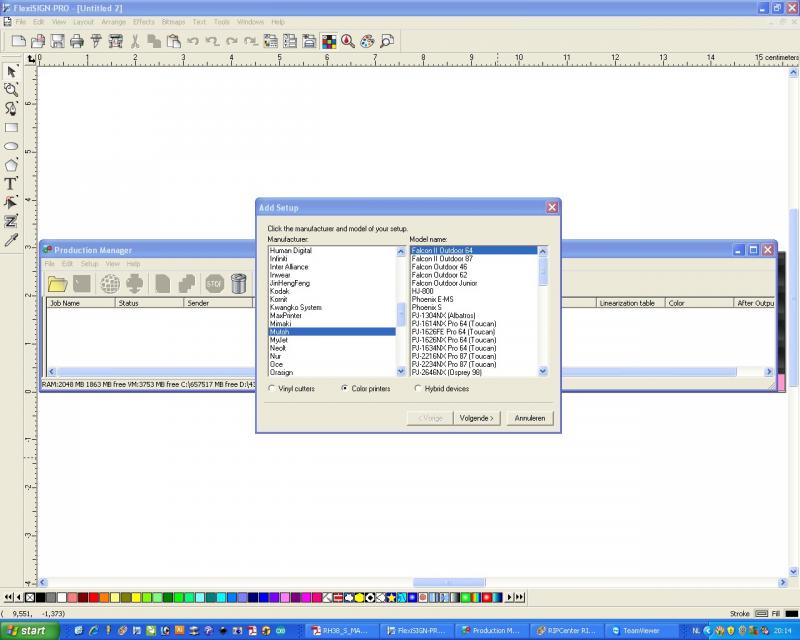The image size is (800, 640).
Task: Select the Polygon shape tool
Action: coord(11,165)
